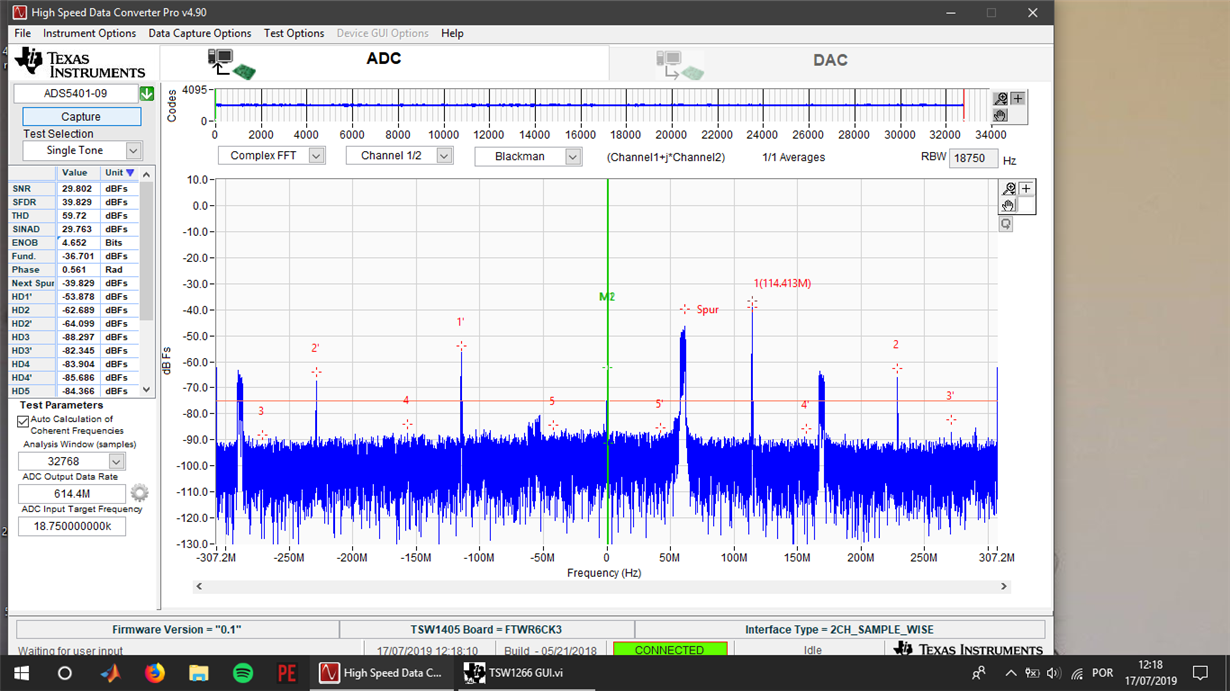This screenshot has width=1230, height=691.
Task: Select the hand pan tool for the FFT plot
Action: click(x=1008, y=206)
